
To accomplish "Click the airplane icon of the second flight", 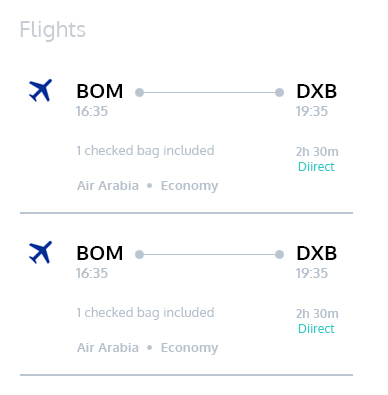I will click(x=40, y=252).
